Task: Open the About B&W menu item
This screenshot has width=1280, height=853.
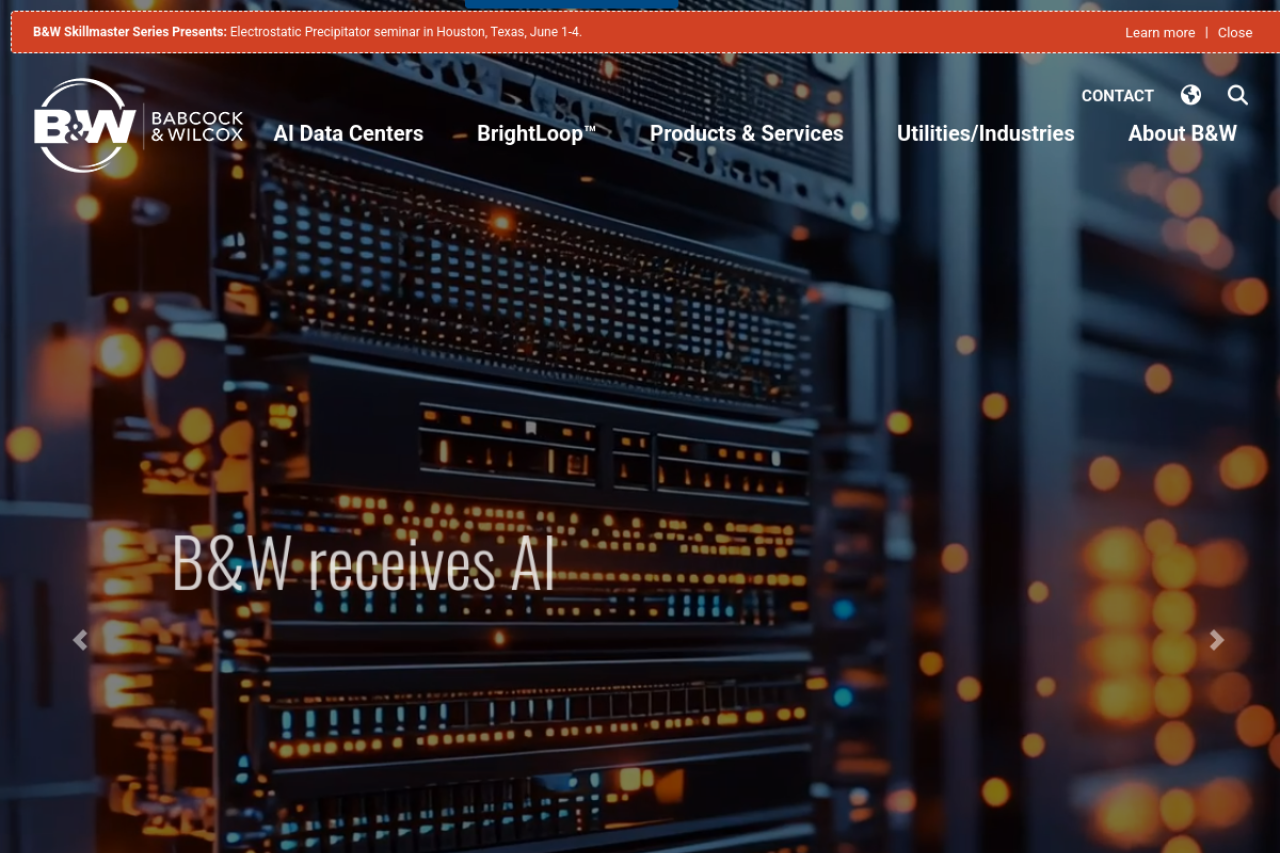Action: pos(1182,133)
